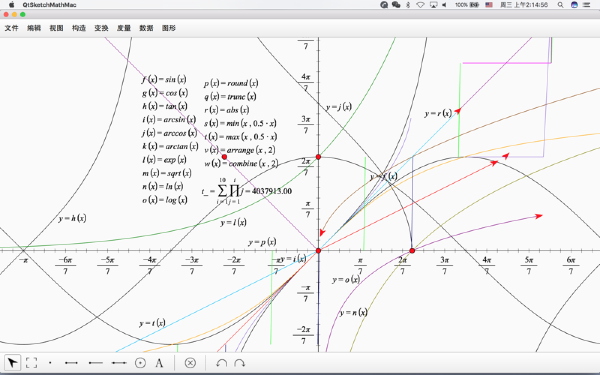Pick the point tool

[x=50, y=362]
